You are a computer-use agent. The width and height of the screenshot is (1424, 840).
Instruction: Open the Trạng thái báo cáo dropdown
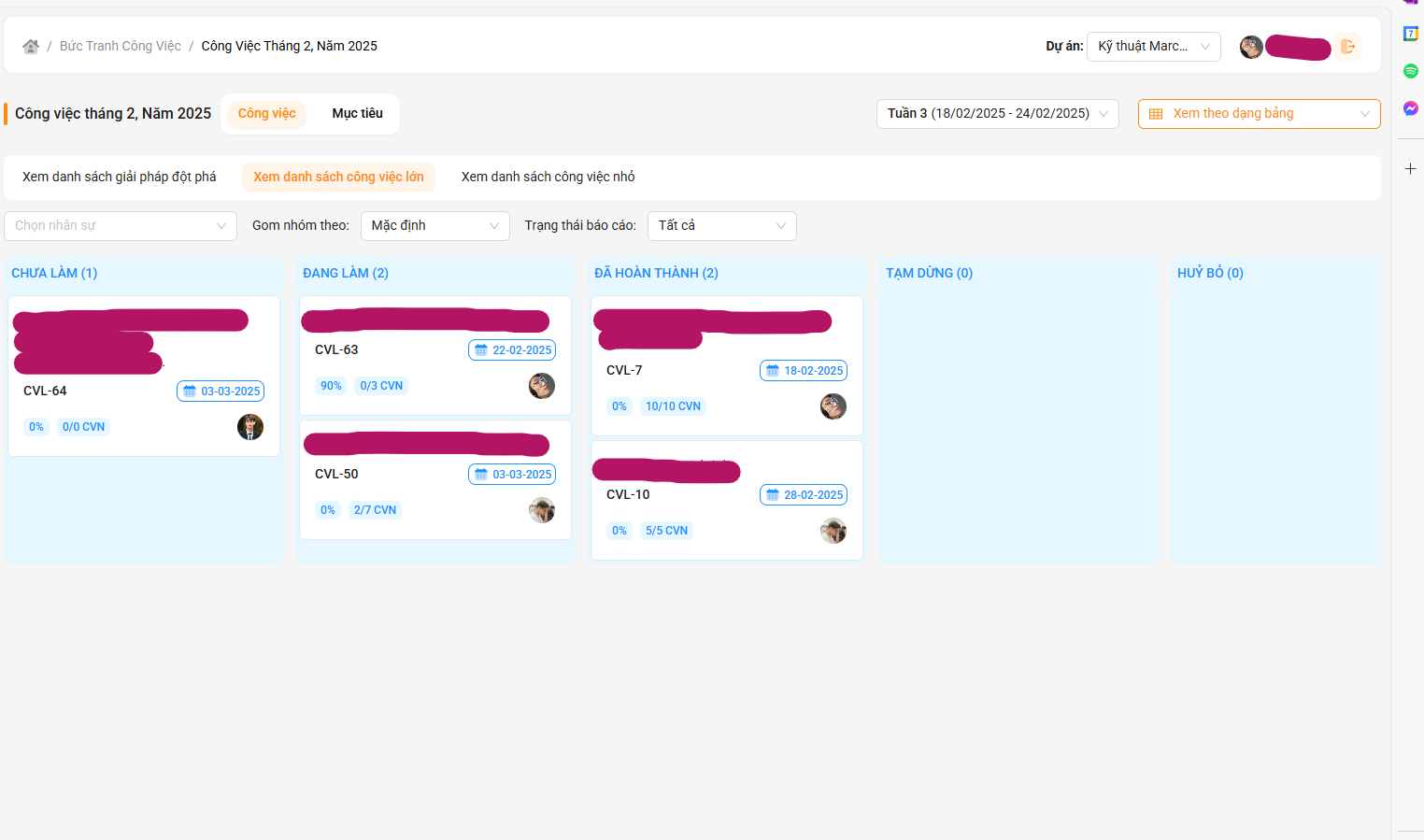(721, 226)
